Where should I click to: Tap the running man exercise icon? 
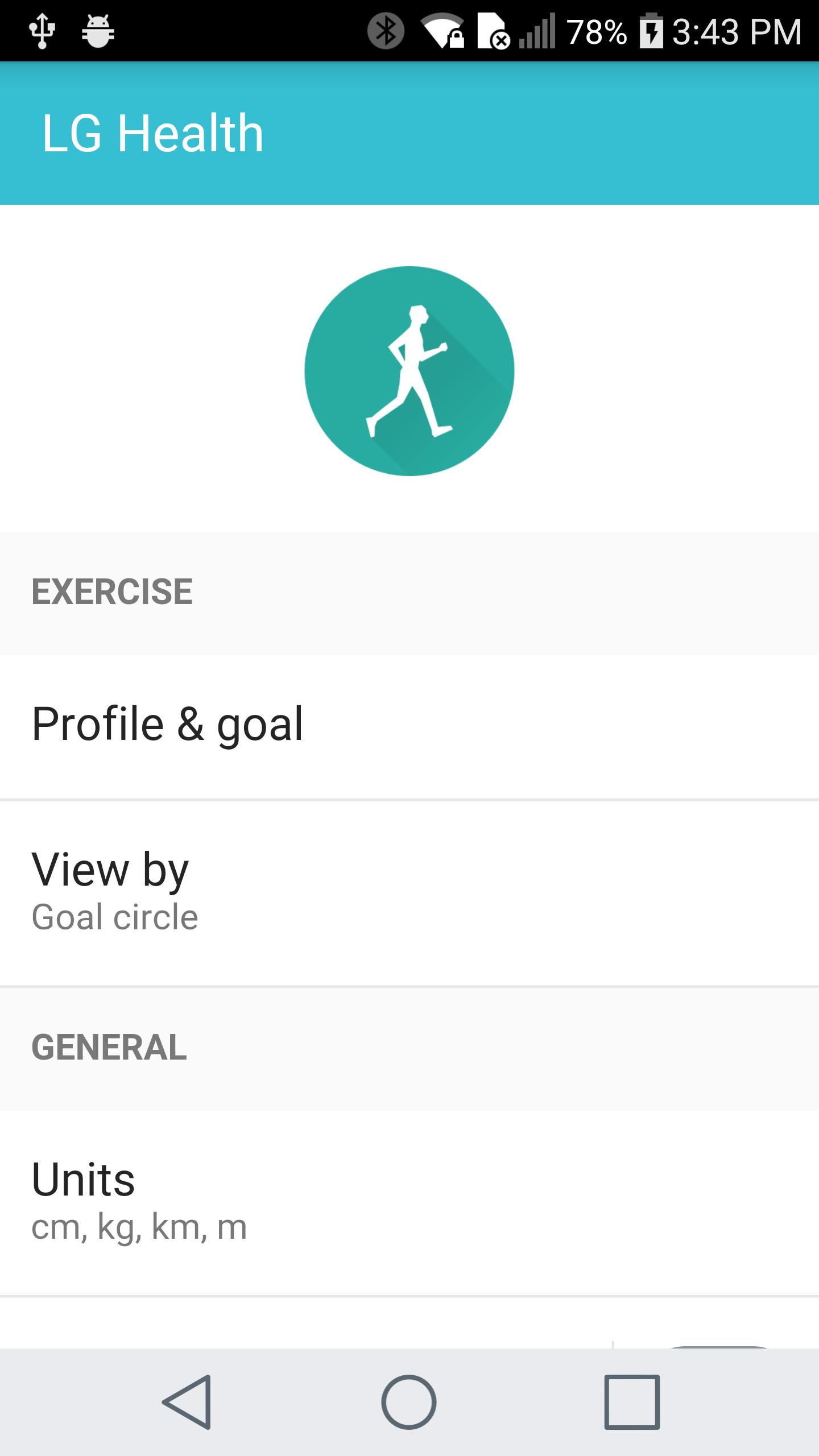click(x=409, y=371)
